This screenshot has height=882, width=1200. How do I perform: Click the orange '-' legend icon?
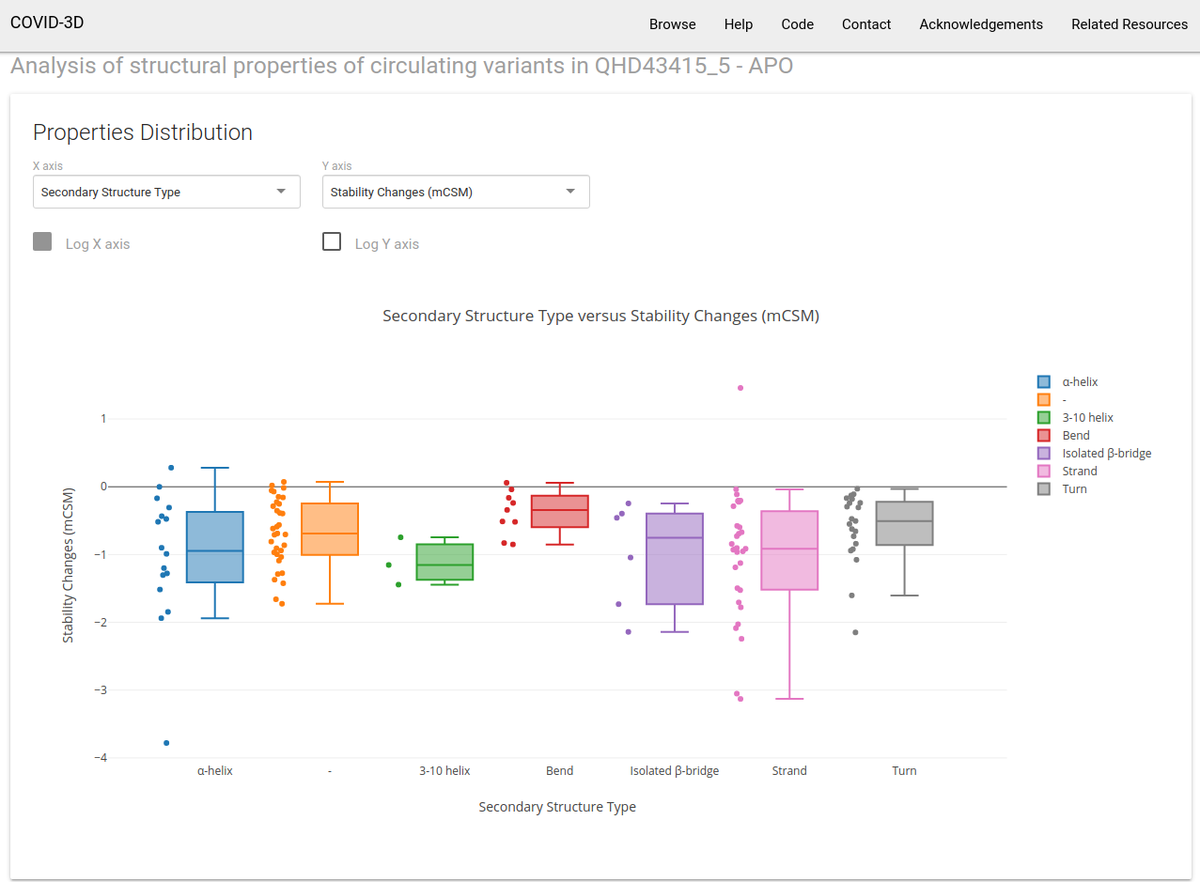click(1044, 399)
